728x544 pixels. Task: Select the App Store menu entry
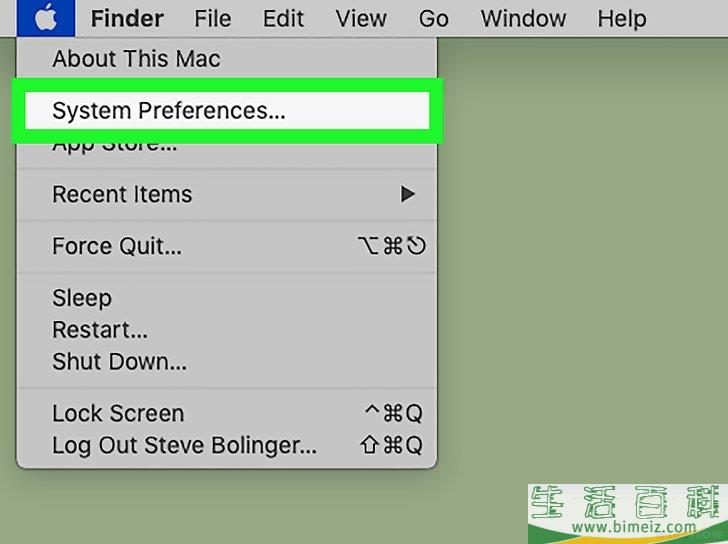114,145
